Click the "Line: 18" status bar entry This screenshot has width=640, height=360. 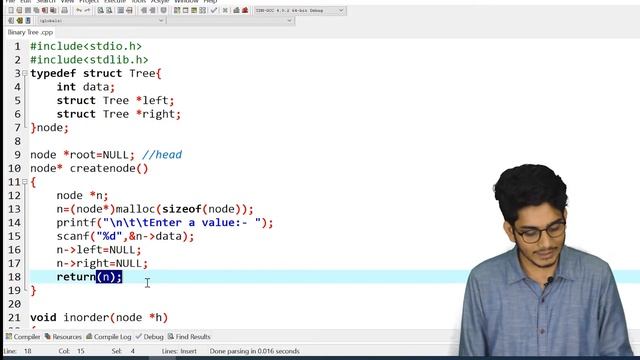(x=17, y=351)
